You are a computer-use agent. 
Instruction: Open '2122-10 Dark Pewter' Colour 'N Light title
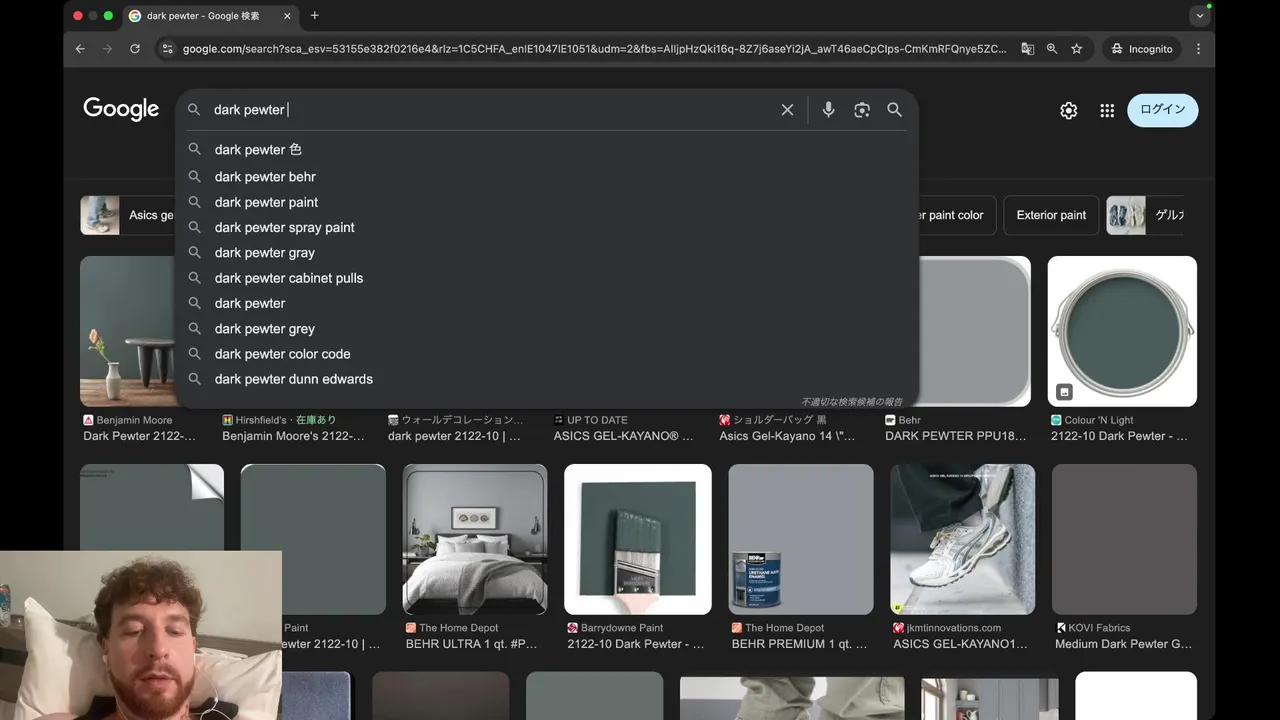[1119, 436]
